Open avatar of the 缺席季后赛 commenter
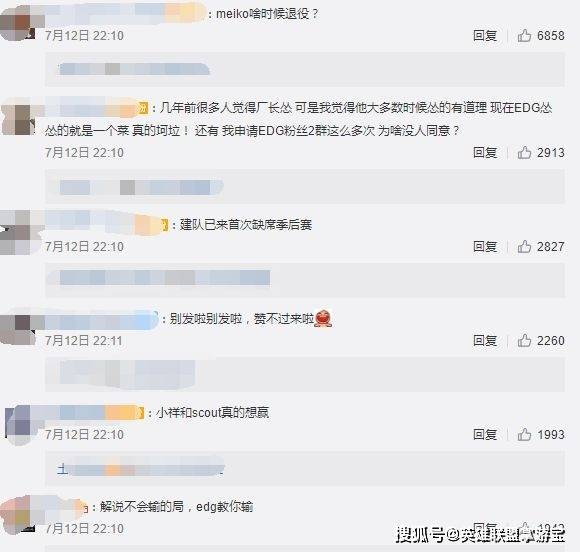Viewport: 580px width, 552px height. tap(20, 233)
